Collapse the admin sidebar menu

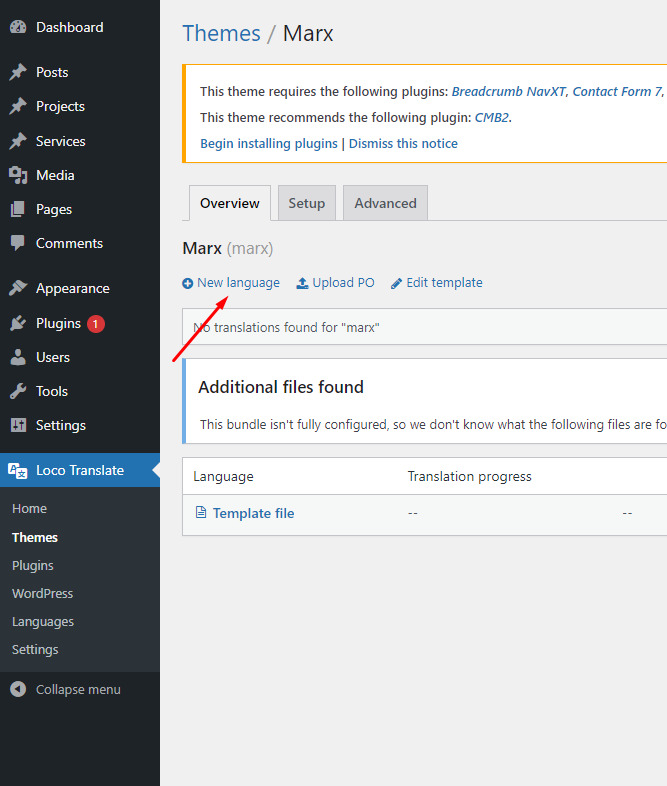point(66,689)
